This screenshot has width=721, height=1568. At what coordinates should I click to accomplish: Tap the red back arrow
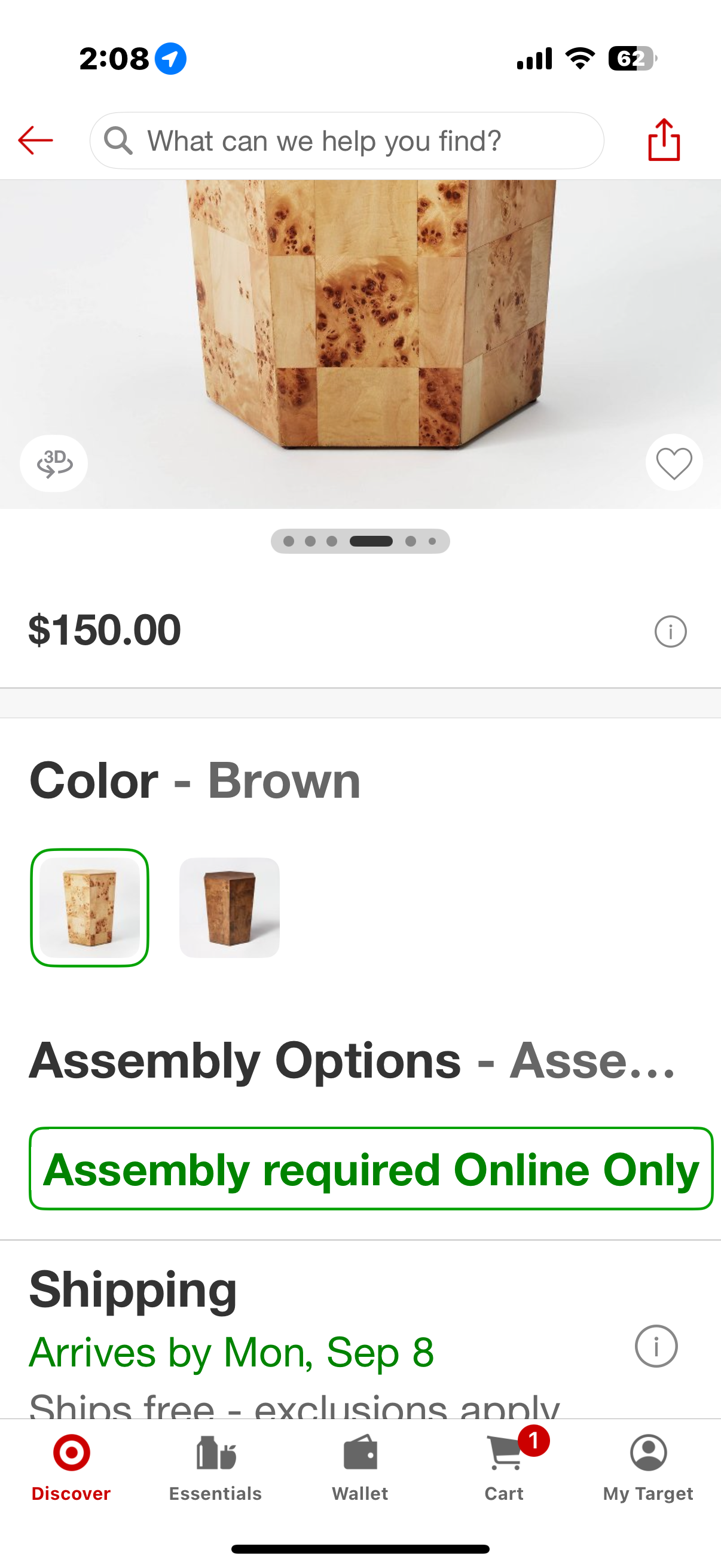(x=35, y=141)
